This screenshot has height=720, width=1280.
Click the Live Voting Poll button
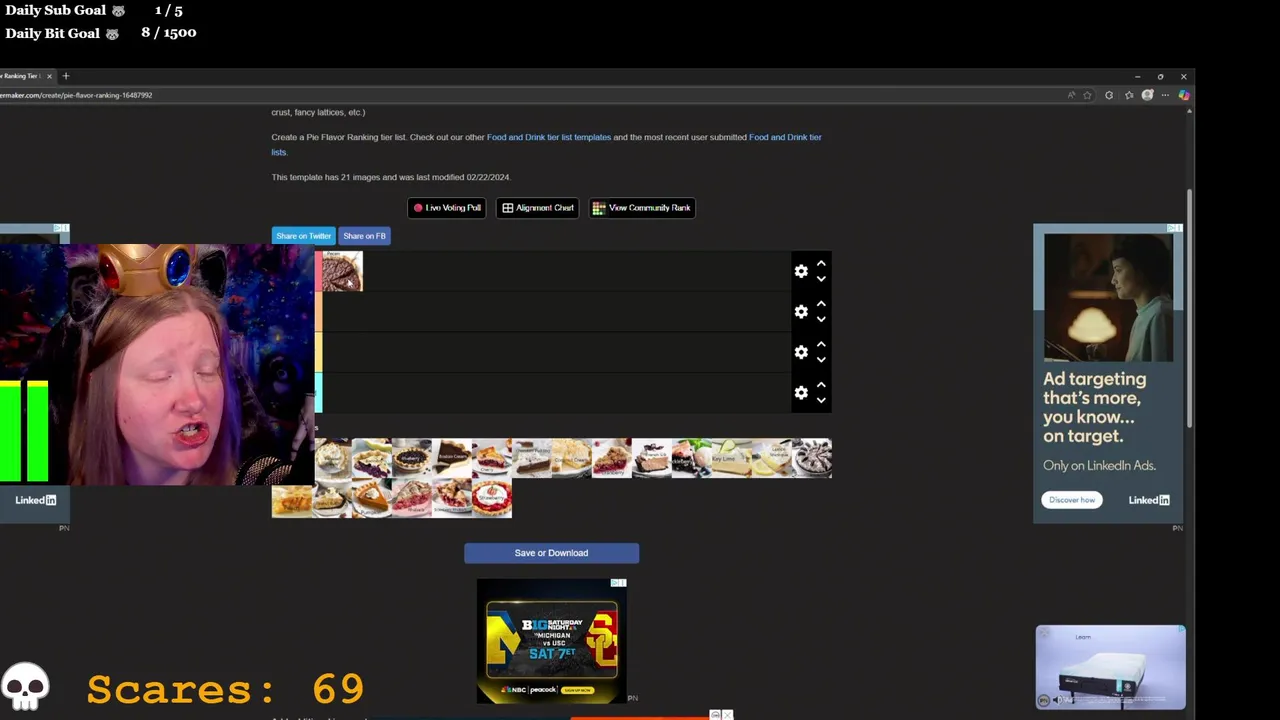click(447, 208)
